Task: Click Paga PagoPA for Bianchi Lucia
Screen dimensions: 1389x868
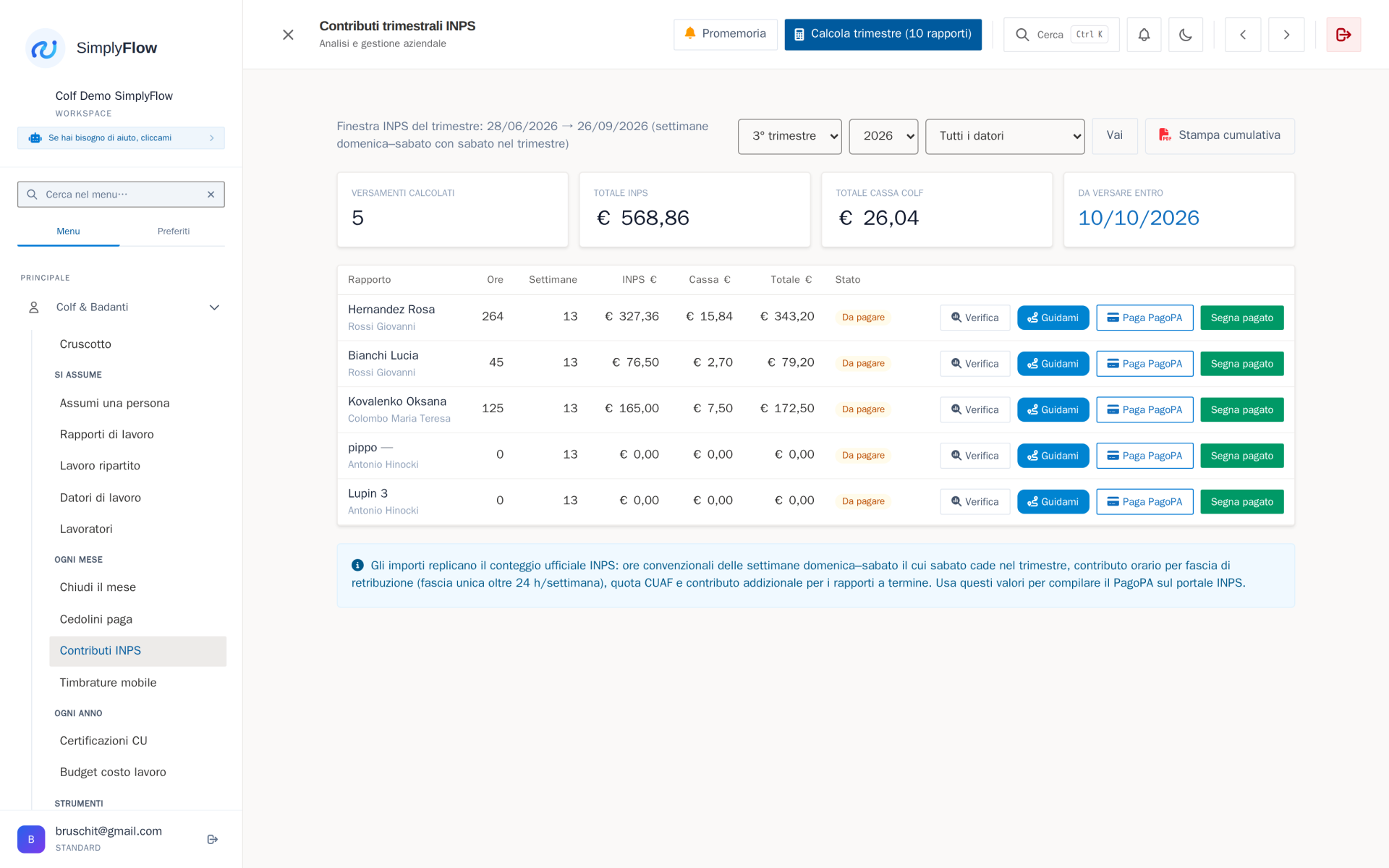Action: click(x=1144, y=364)
